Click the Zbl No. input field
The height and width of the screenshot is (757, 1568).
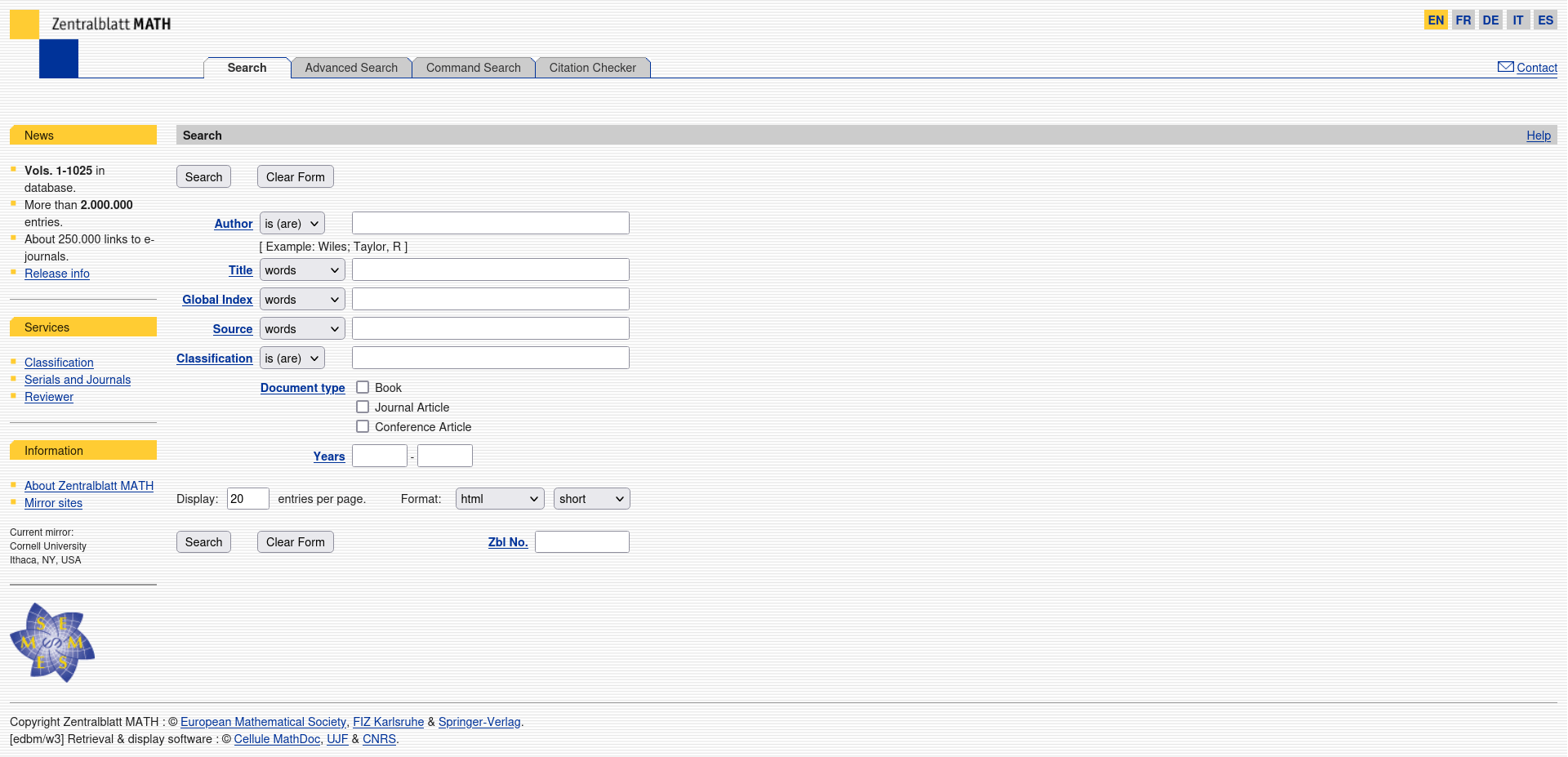[582, 541]
